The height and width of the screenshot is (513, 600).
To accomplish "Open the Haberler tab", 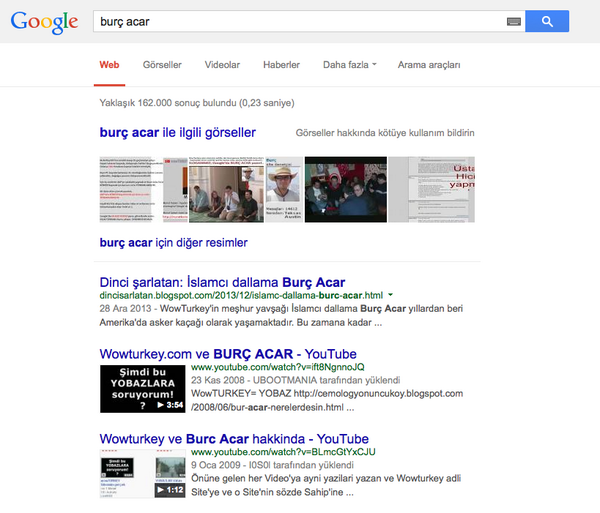I will pos(281,65).
